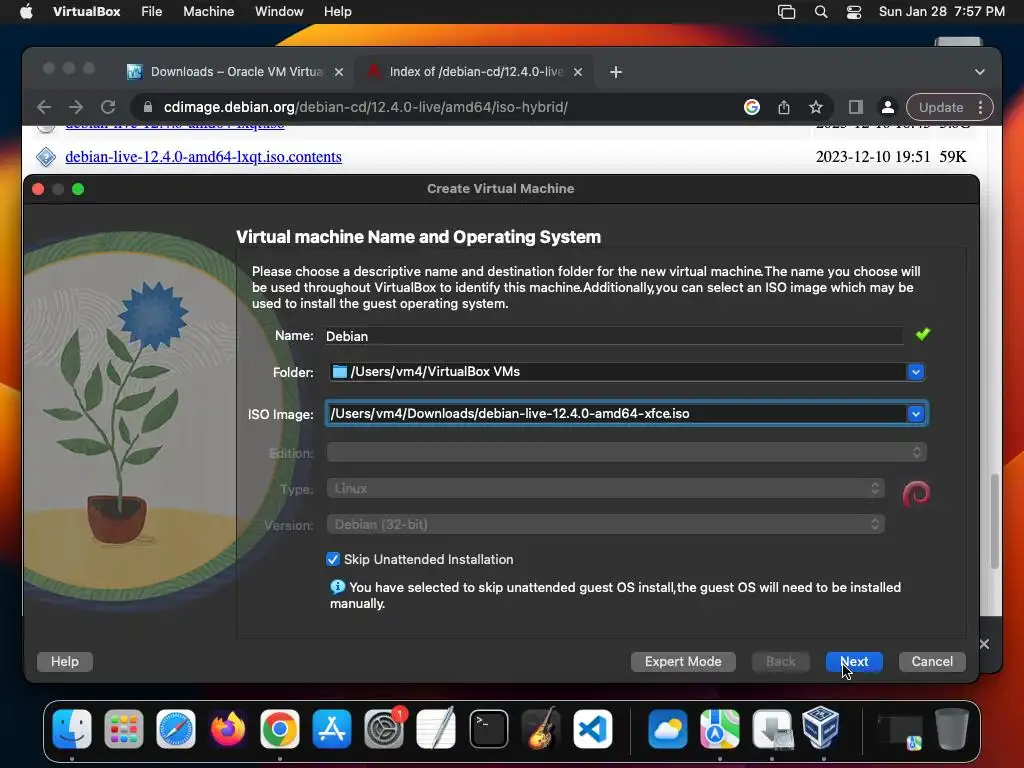Viewport: 1024px width, 768px height.
Task: Cancel the Create Virtual Machine wizard
Action: pos(932,662)
